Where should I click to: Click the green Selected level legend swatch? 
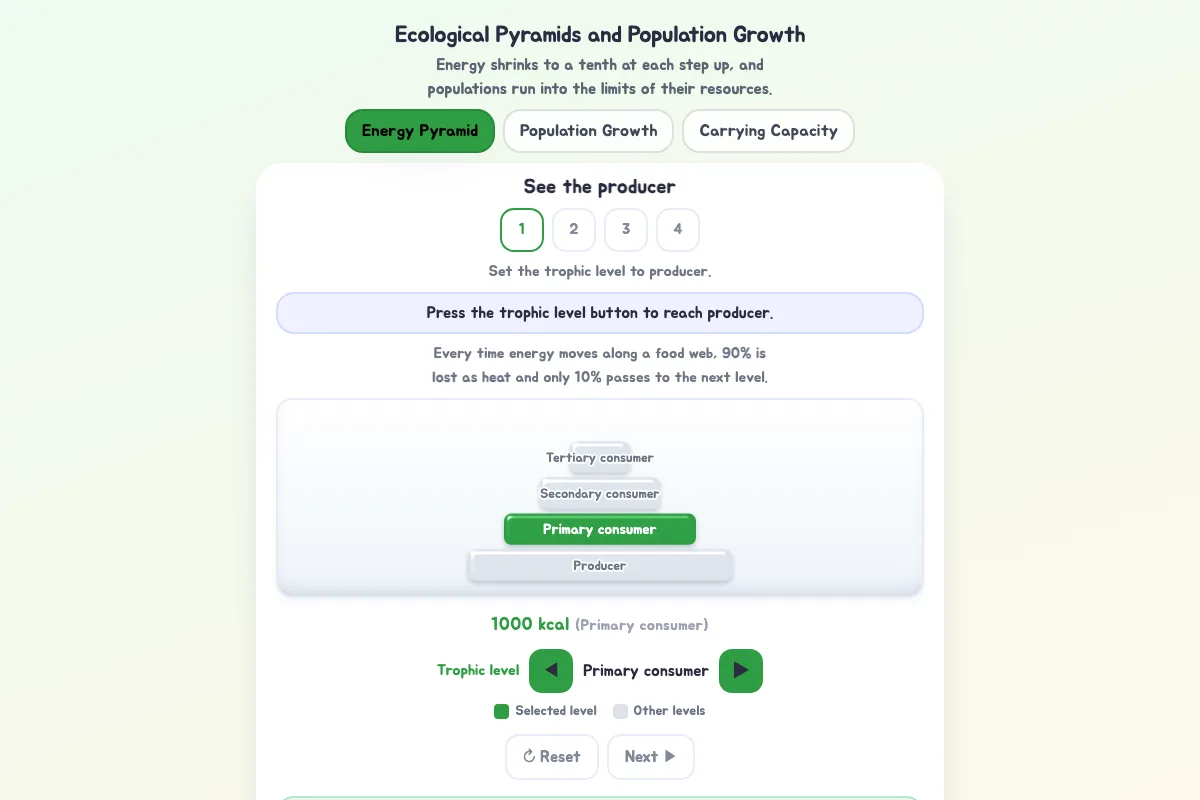(x=502, y=712)
